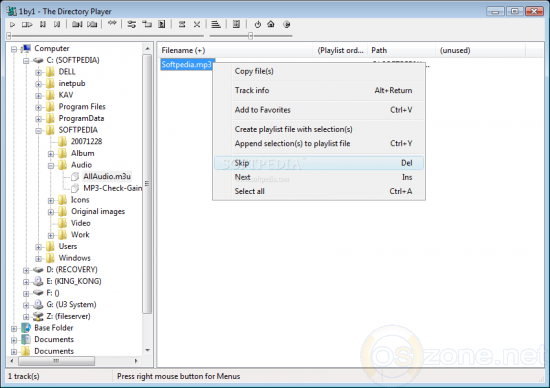Click tree horizontal scrollbar right arrow

[x=136, y=361]
